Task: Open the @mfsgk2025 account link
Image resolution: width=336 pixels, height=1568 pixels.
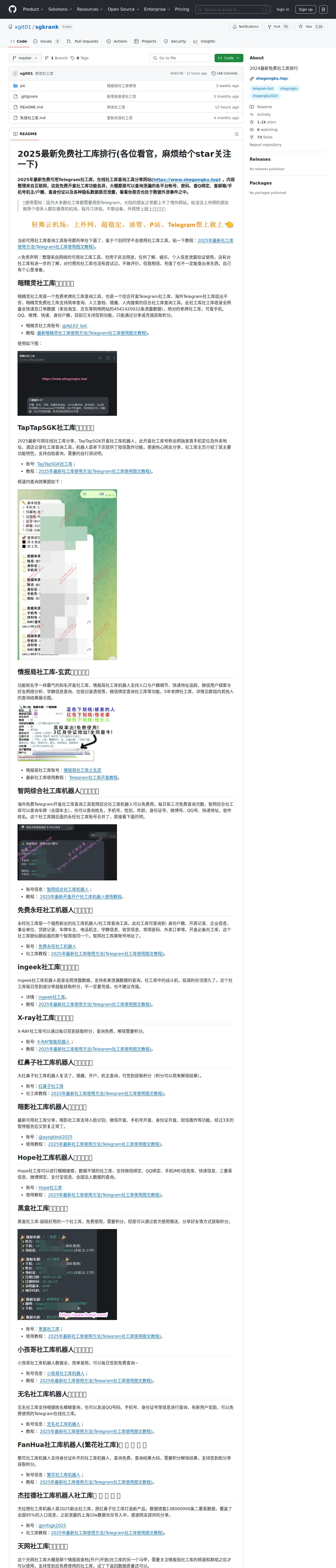Action: coord(52,1525)
